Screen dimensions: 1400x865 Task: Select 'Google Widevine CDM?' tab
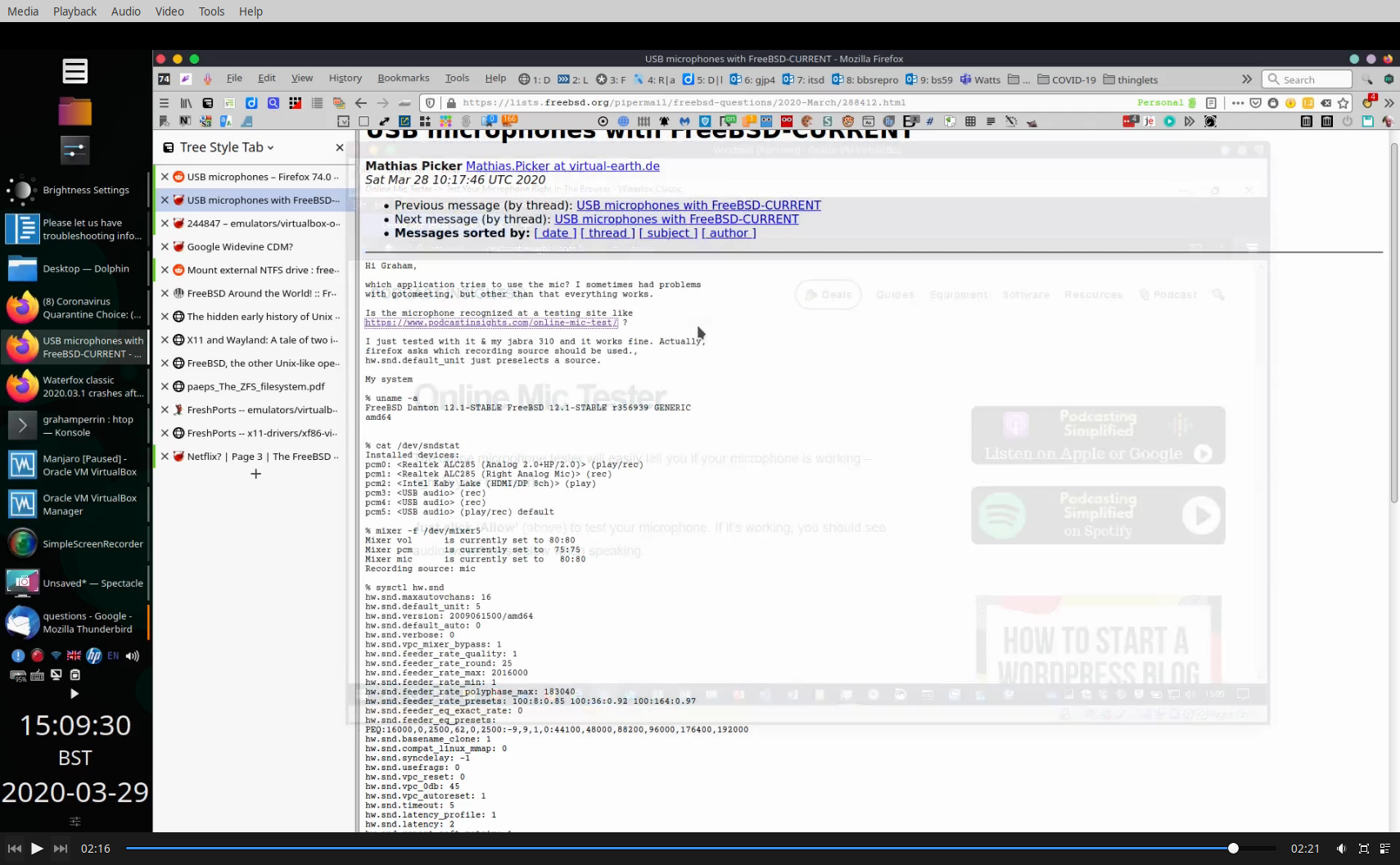[x=250, y=246]
